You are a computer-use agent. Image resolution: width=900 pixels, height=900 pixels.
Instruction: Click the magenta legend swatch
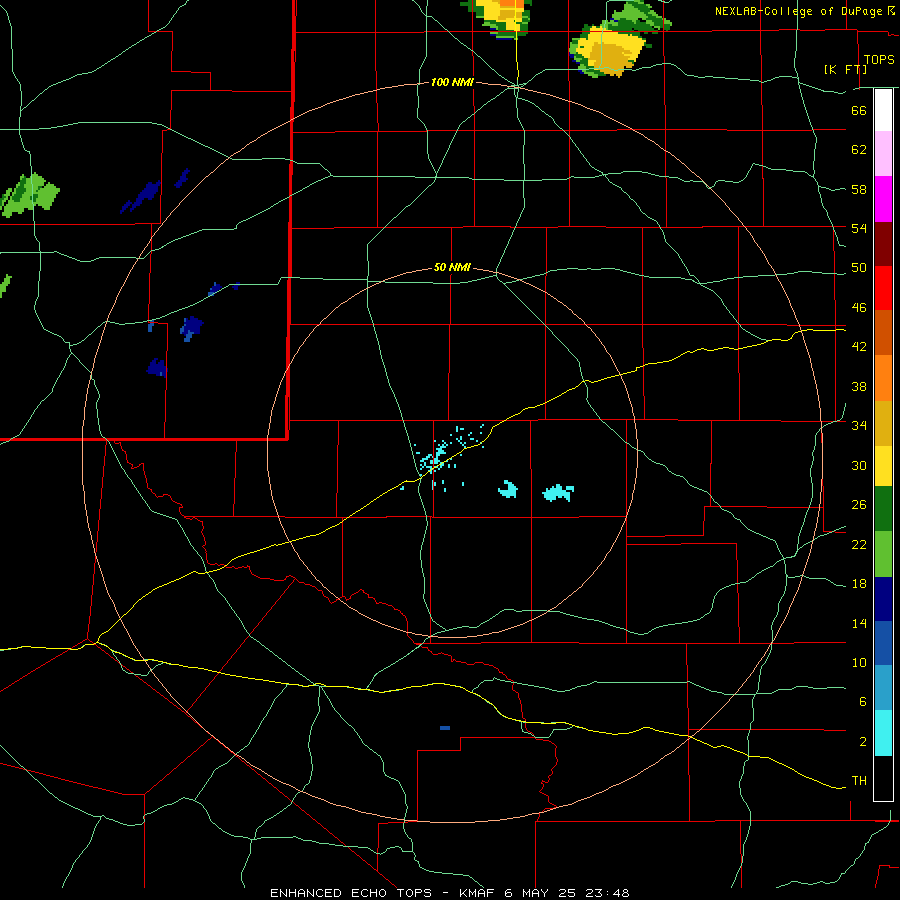coord(883,199)
